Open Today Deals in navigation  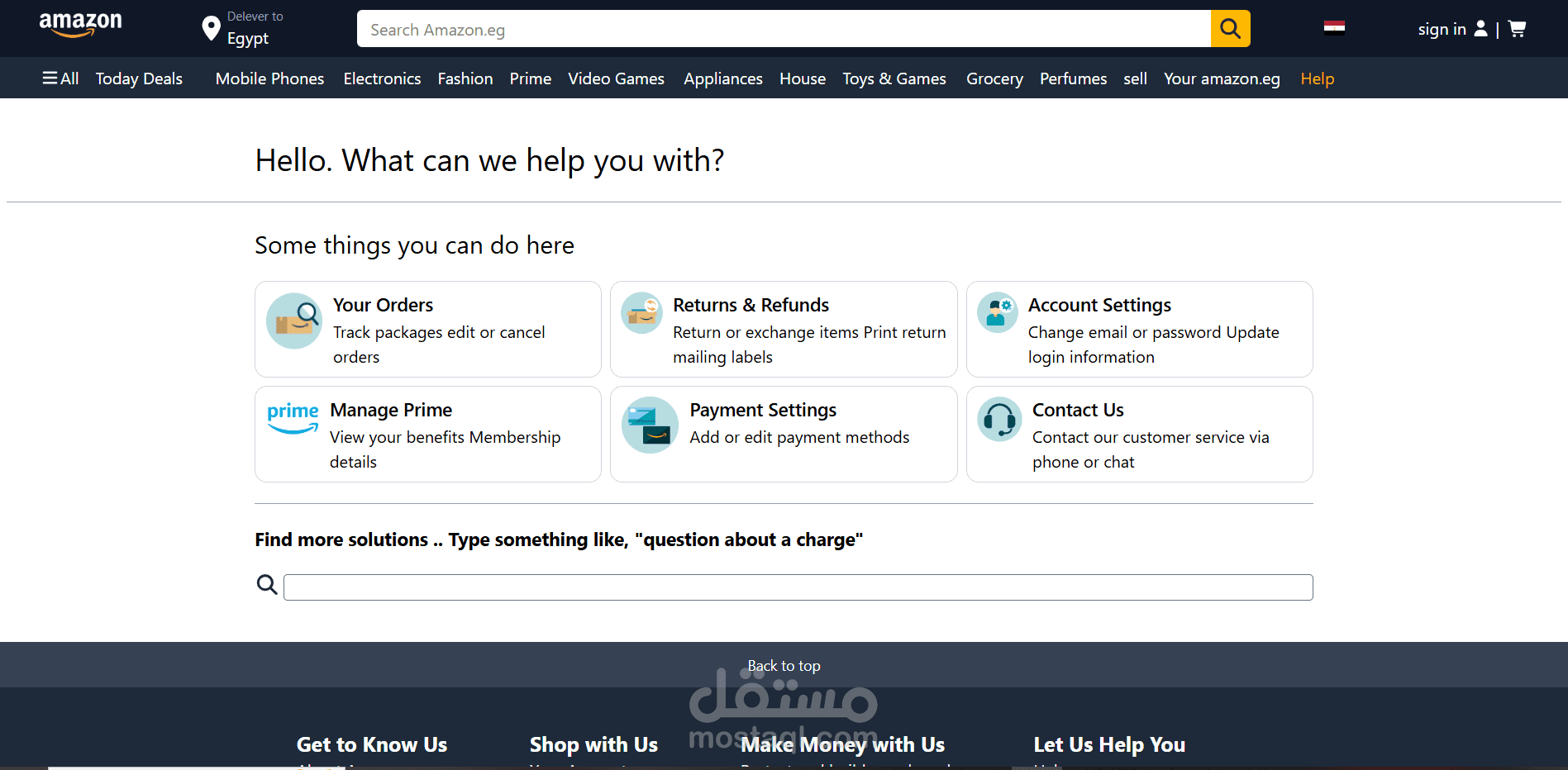pos(139,78)
